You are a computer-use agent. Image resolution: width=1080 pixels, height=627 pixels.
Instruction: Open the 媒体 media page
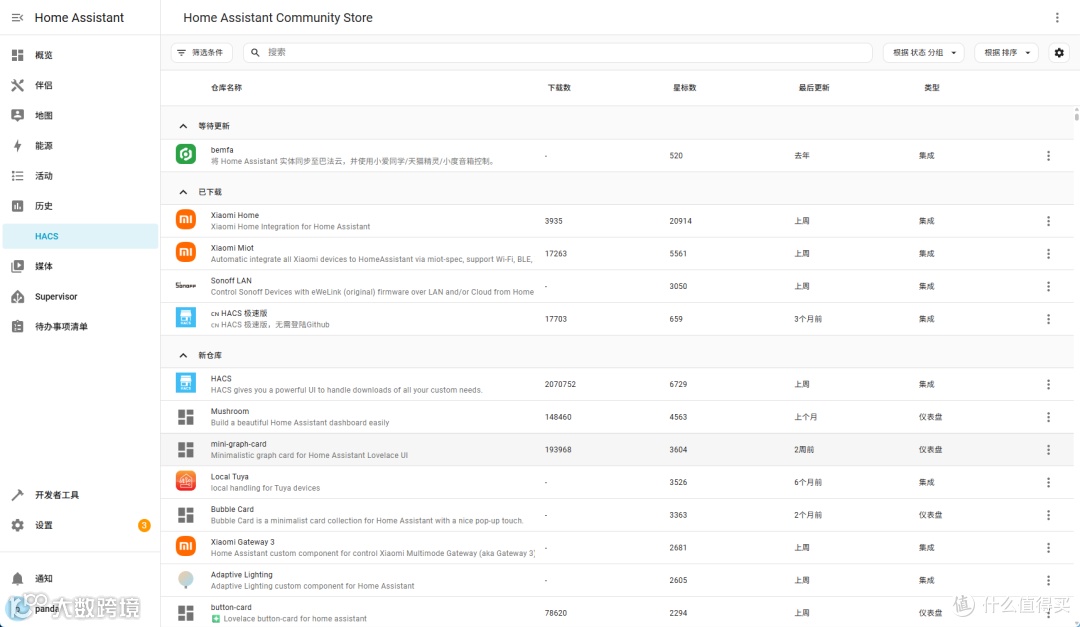pos(80,266)
